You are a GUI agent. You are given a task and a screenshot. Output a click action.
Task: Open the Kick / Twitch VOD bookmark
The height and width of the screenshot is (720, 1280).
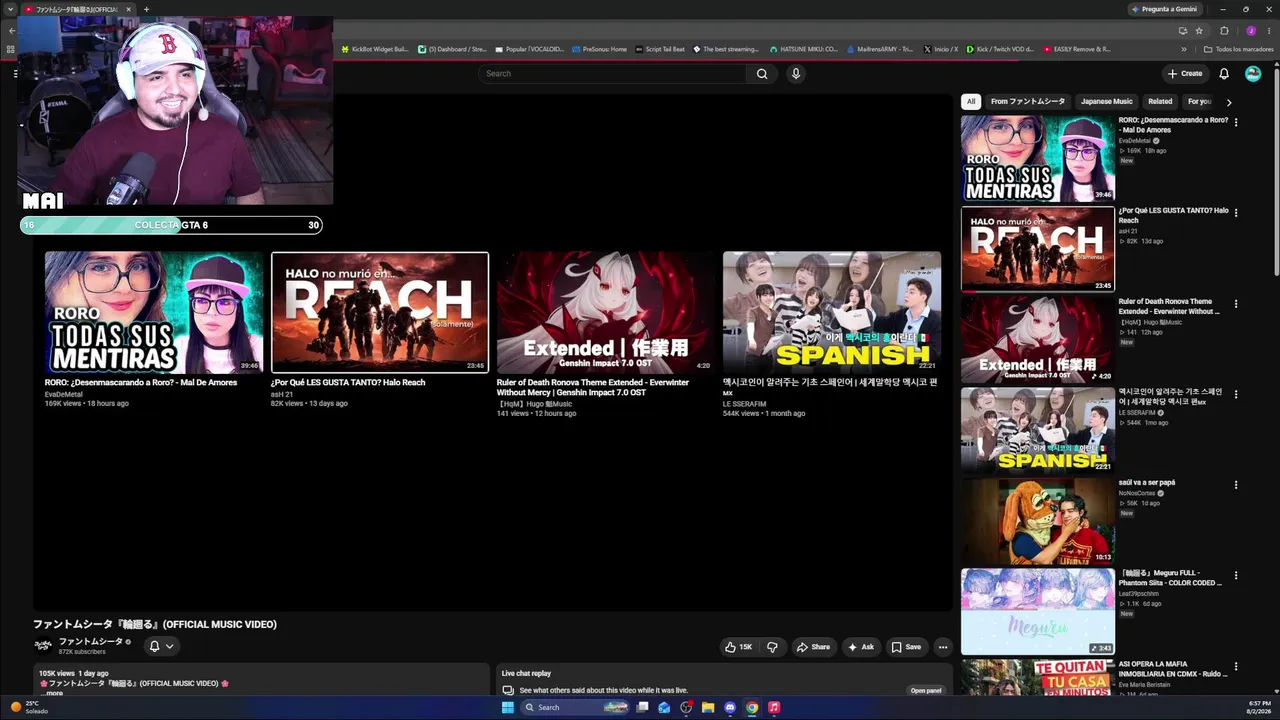(1000, 49)
